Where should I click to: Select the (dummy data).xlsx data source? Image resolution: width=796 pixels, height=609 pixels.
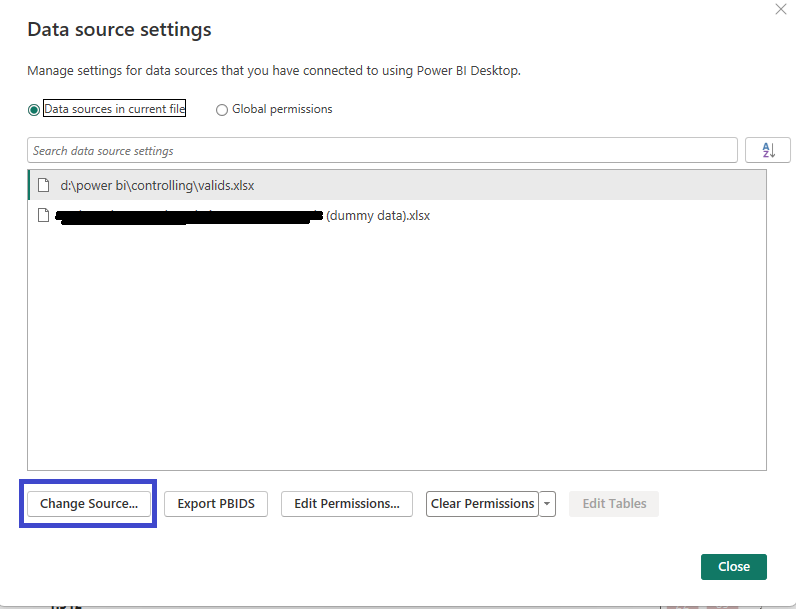[397, 215]
